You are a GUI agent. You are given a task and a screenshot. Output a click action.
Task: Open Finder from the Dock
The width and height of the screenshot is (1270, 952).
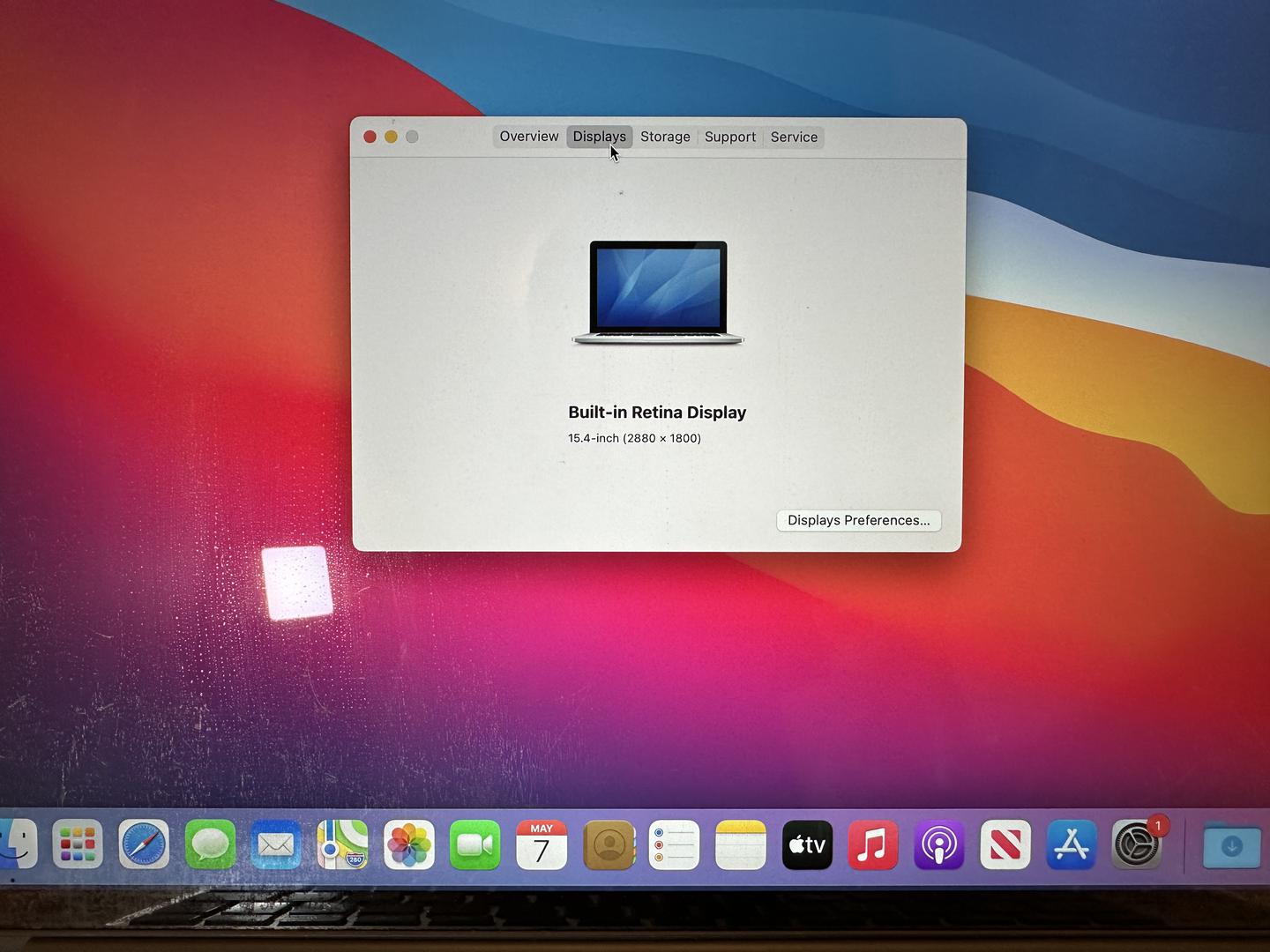point(16,844)
